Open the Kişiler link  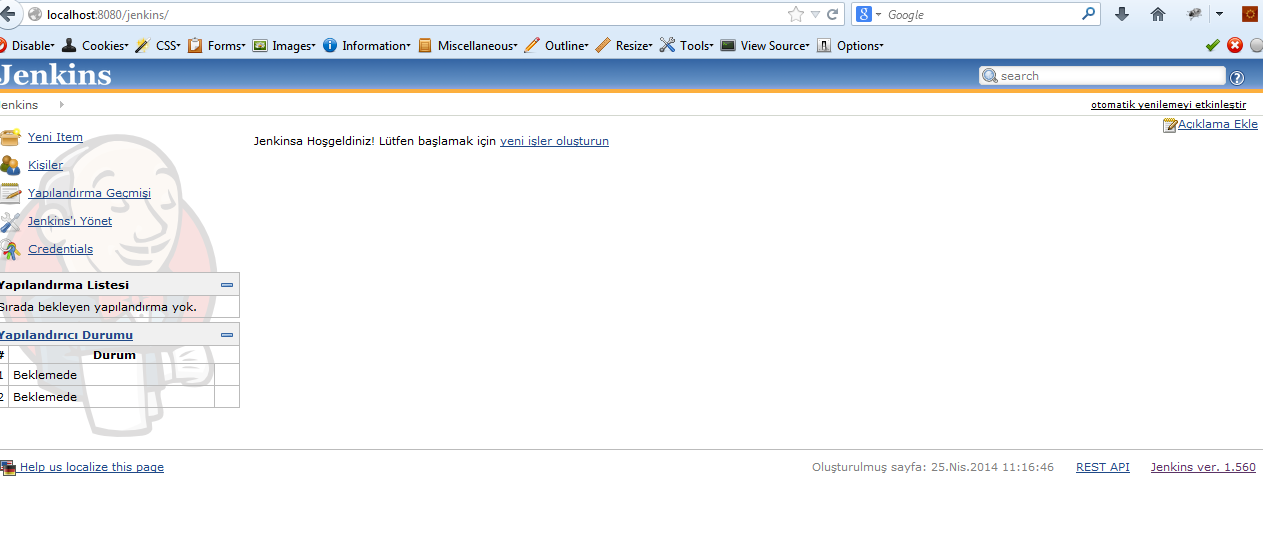click(45, 165)
